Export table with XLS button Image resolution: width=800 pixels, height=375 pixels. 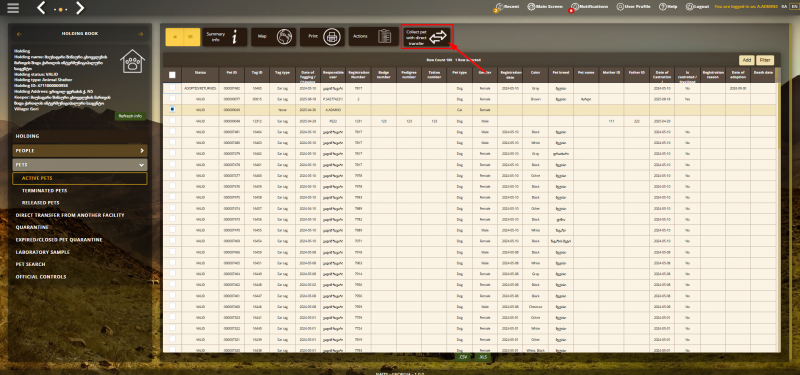[482, 358]
